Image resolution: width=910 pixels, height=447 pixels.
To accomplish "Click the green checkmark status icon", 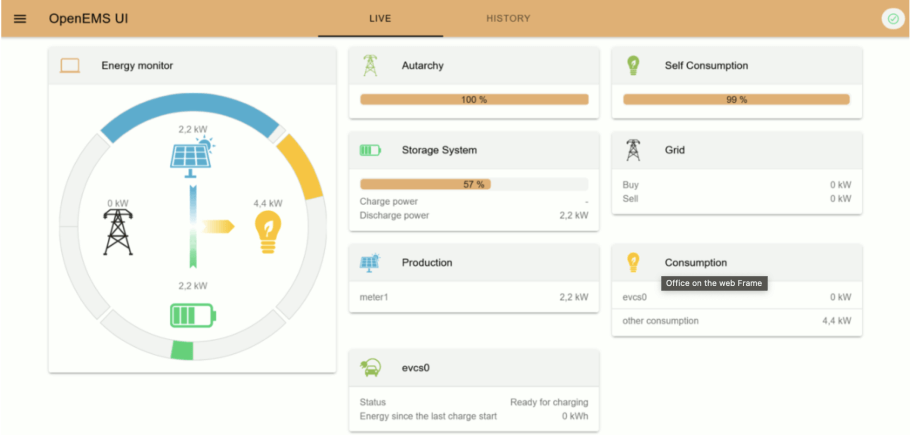I will (891, 19).
